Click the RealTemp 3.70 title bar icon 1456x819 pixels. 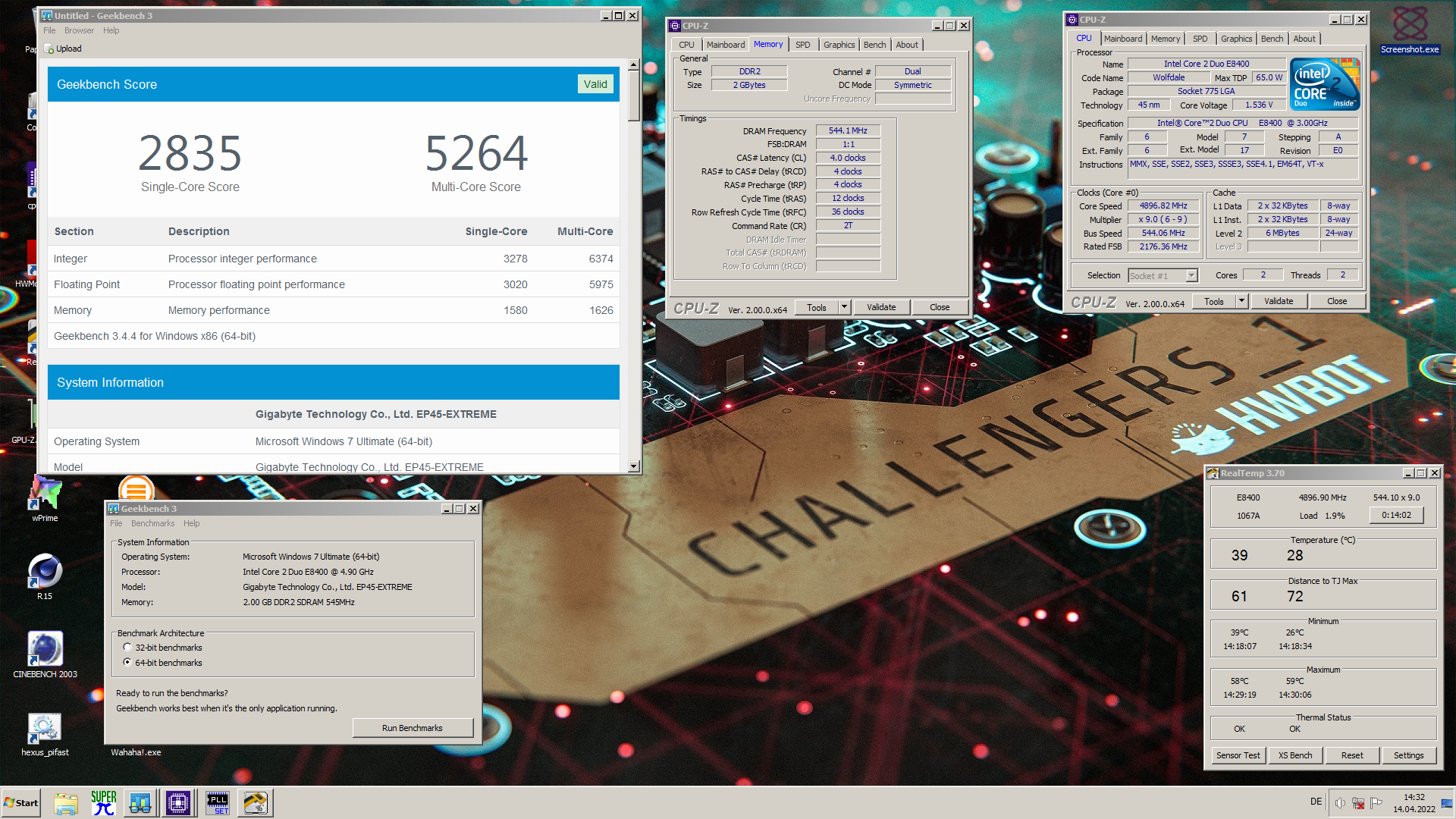(1213, 473)
